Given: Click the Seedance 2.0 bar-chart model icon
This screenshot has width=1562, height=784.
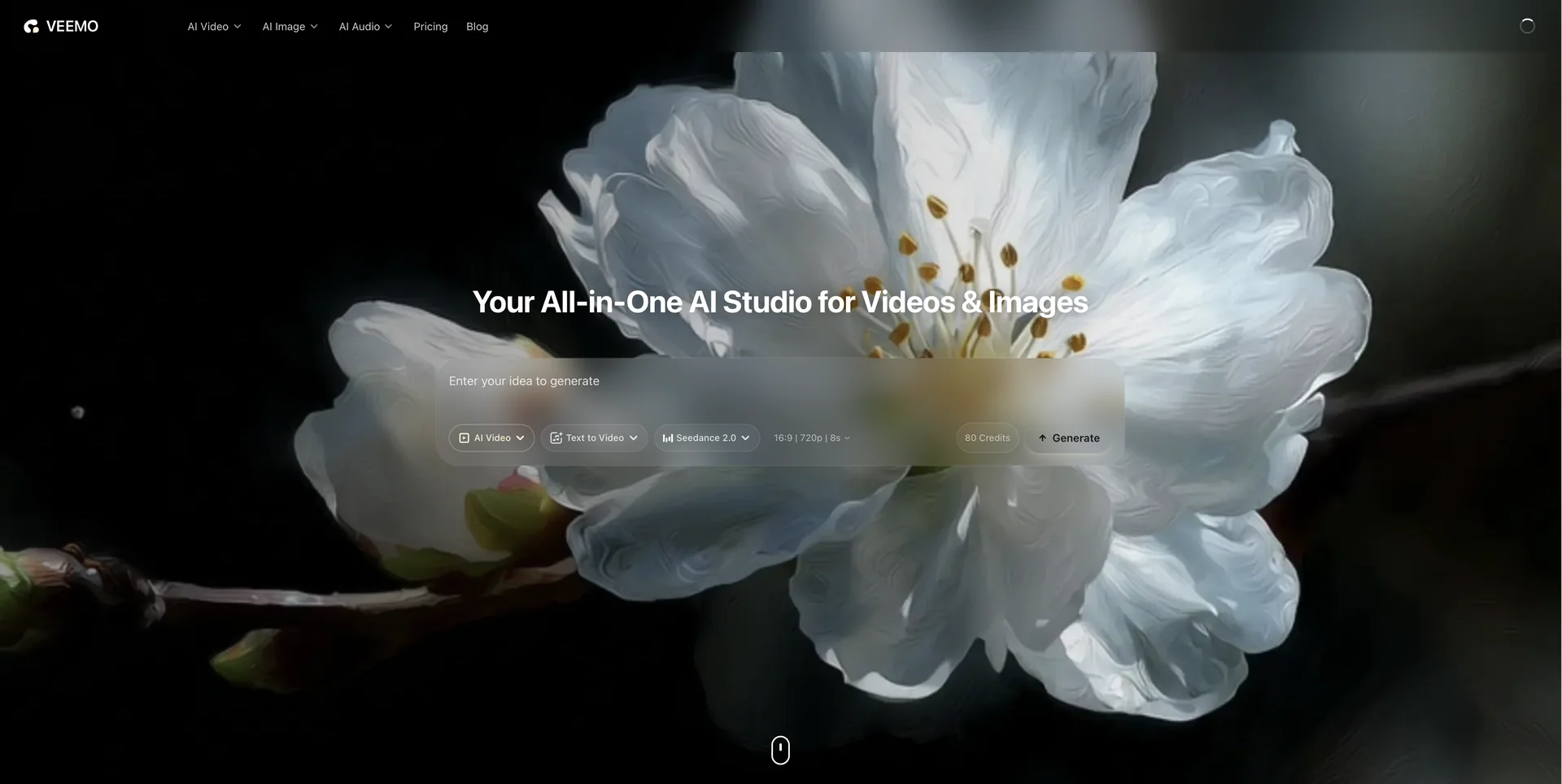Looking at the screenshot, I should 667,438.
